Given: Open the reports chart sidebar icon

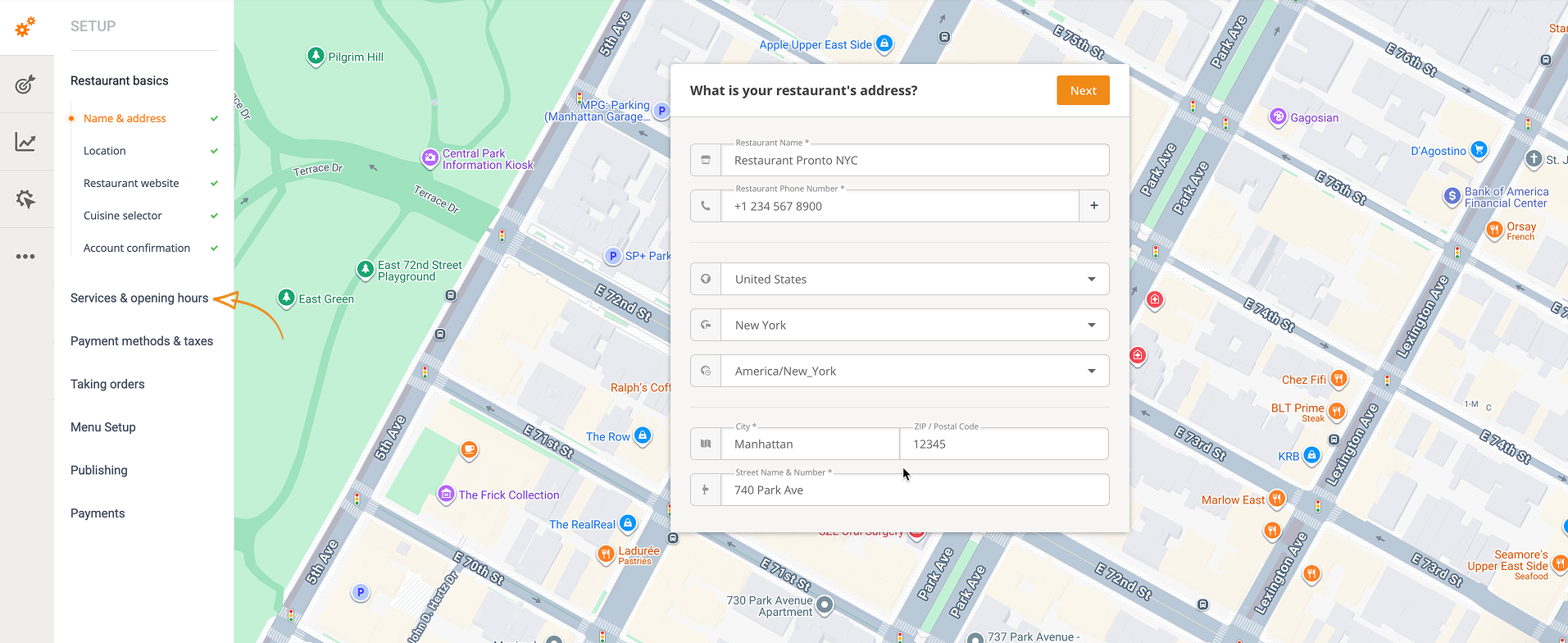Looking at the screenshot, I should tap(25, 142).
